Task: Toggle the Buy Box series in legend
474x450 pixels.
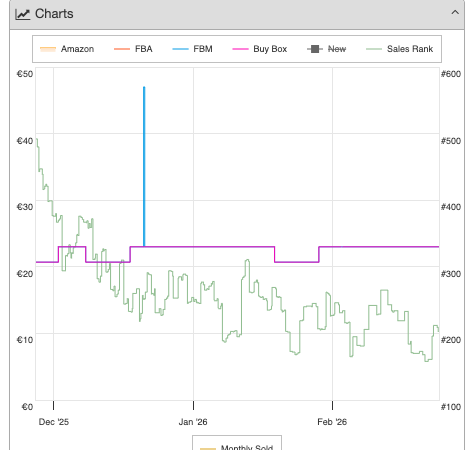Action: click(260, 49)
